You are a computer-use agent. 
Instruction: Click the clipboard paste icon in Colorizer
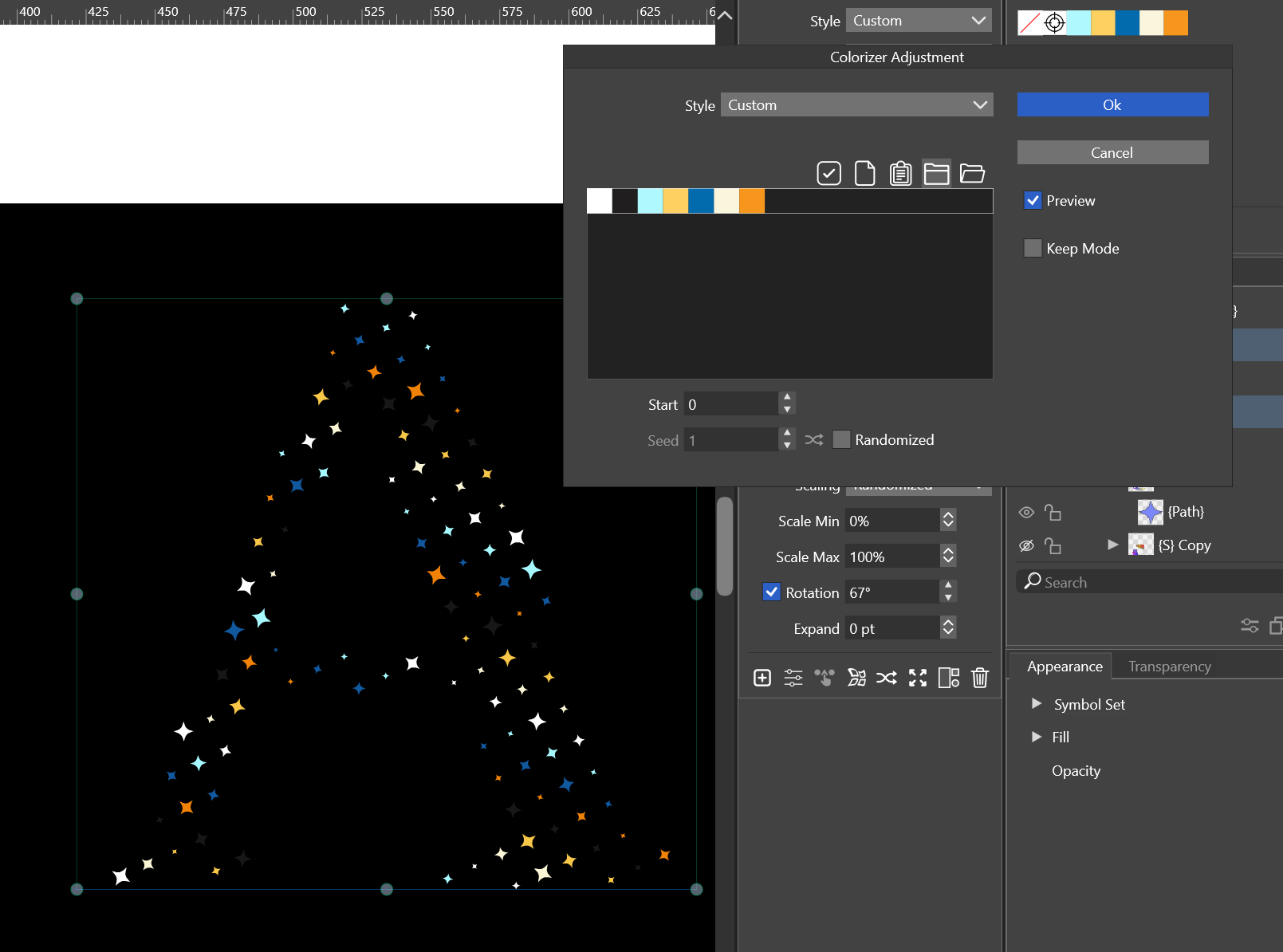pos(901,173)
